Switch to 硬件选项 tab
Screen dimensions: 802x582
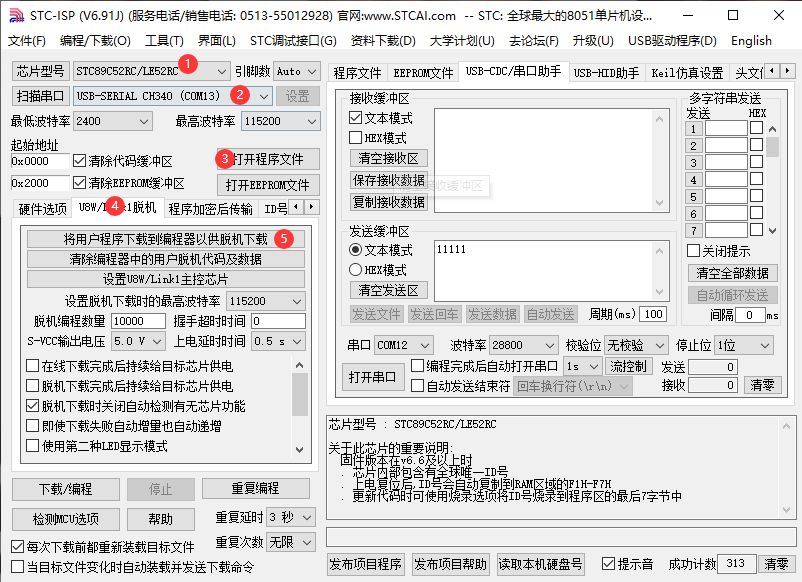coord(42,209)
